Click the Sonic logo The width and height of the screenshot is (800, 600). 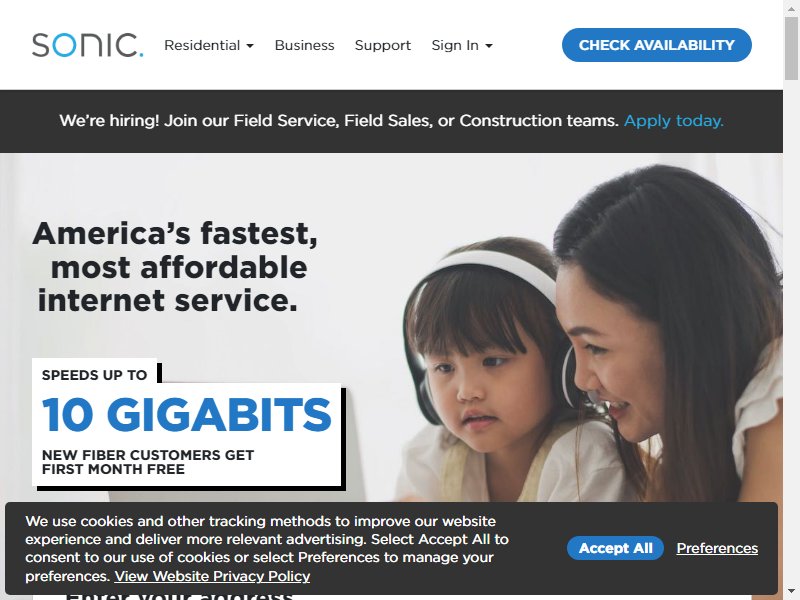click(x=87, y=45)
